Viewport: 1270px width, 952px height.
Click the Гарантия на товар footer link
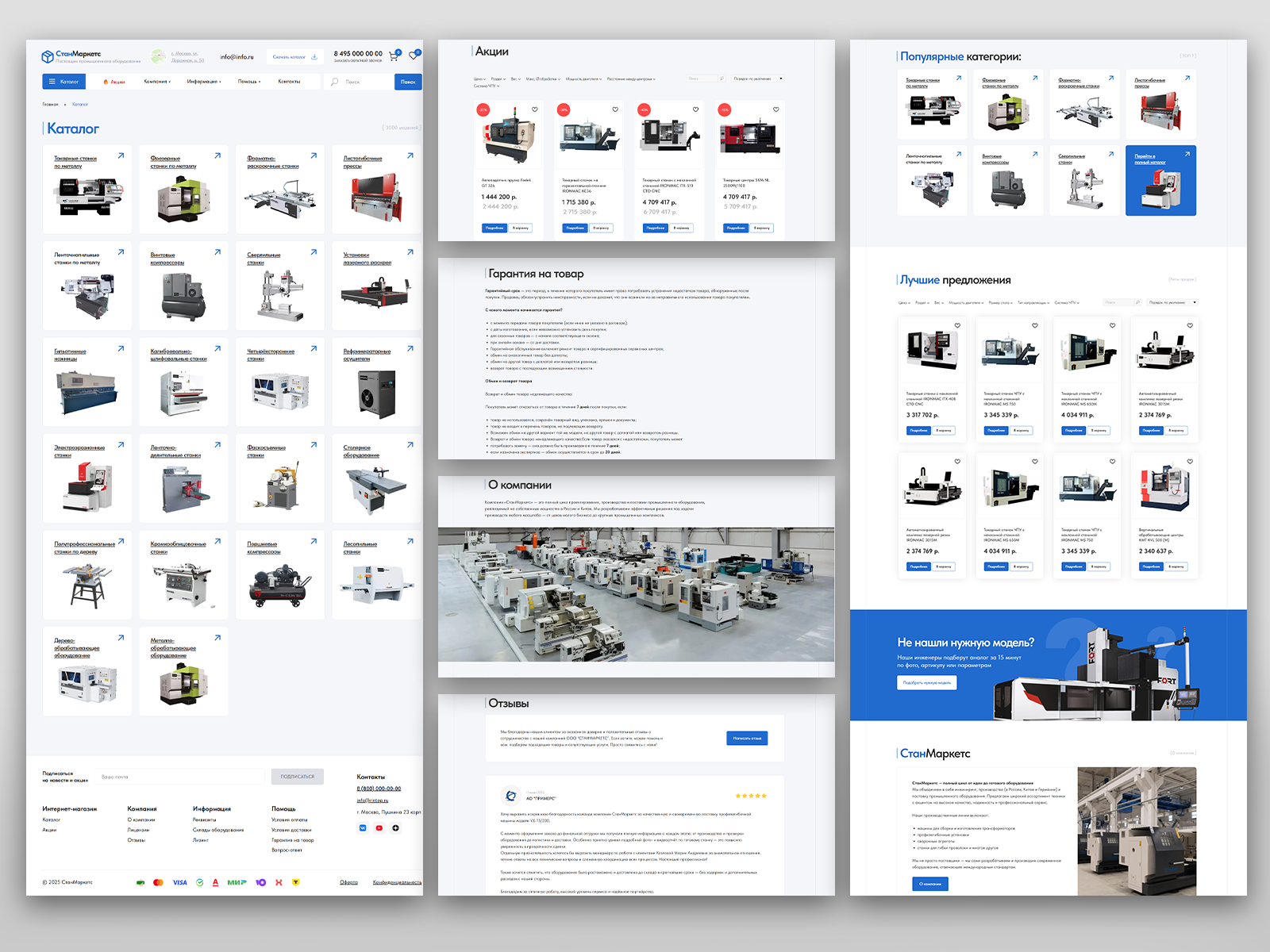point(292,839)
